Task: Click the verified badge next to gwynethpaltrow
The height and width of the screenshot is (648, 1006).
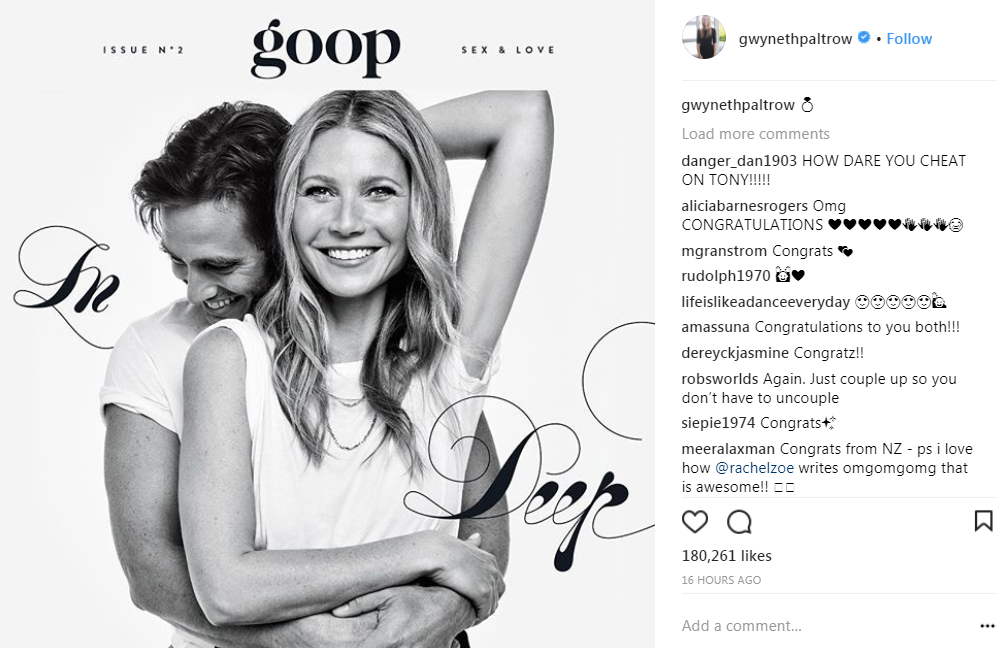Action: click(x=864, y=38)
